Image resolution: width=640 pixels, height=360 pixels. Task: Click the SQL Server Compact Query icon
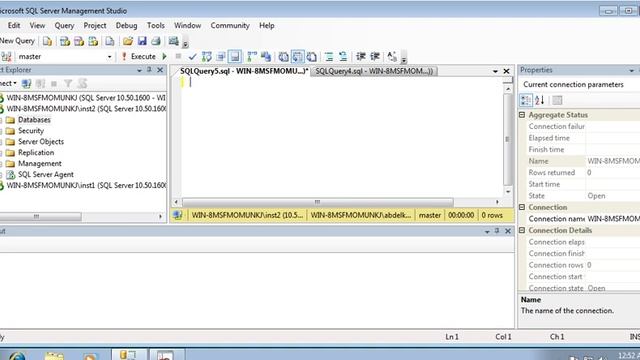coord(110,41)
